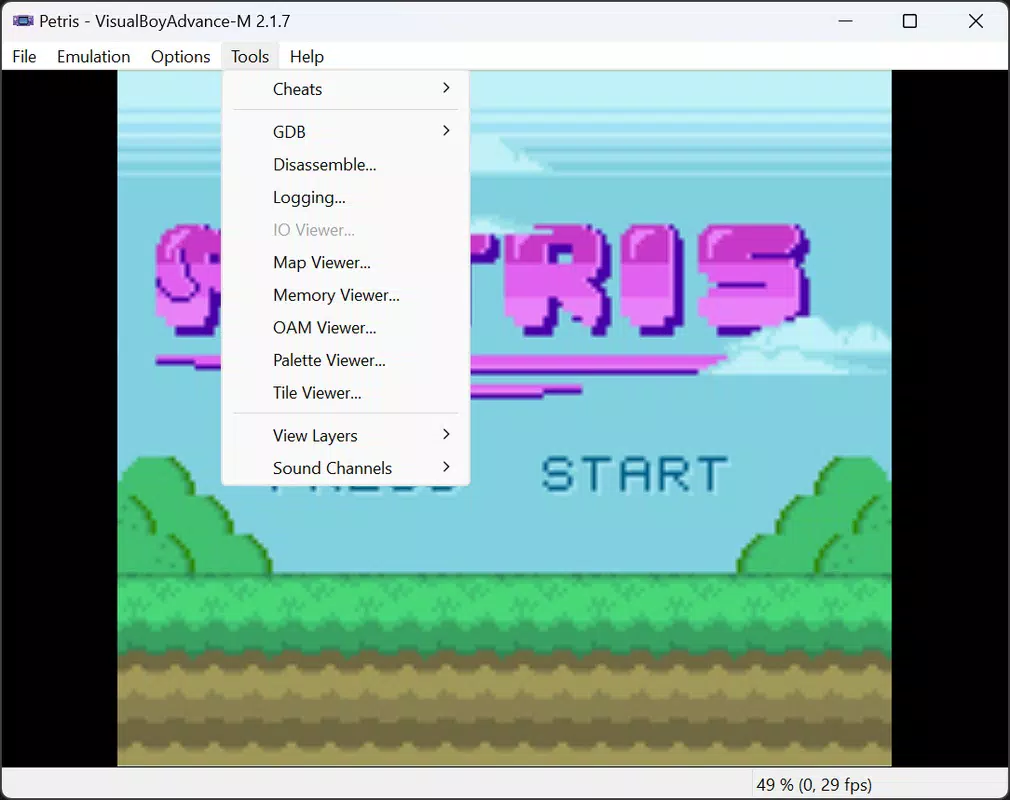Open the Emulation menu

tap(93, 57)
